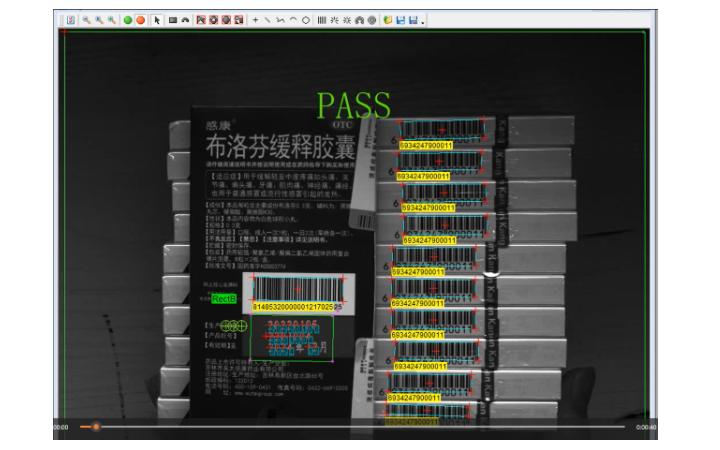
Task: Select the arrow pointer tool
Action: pos(157,20)
